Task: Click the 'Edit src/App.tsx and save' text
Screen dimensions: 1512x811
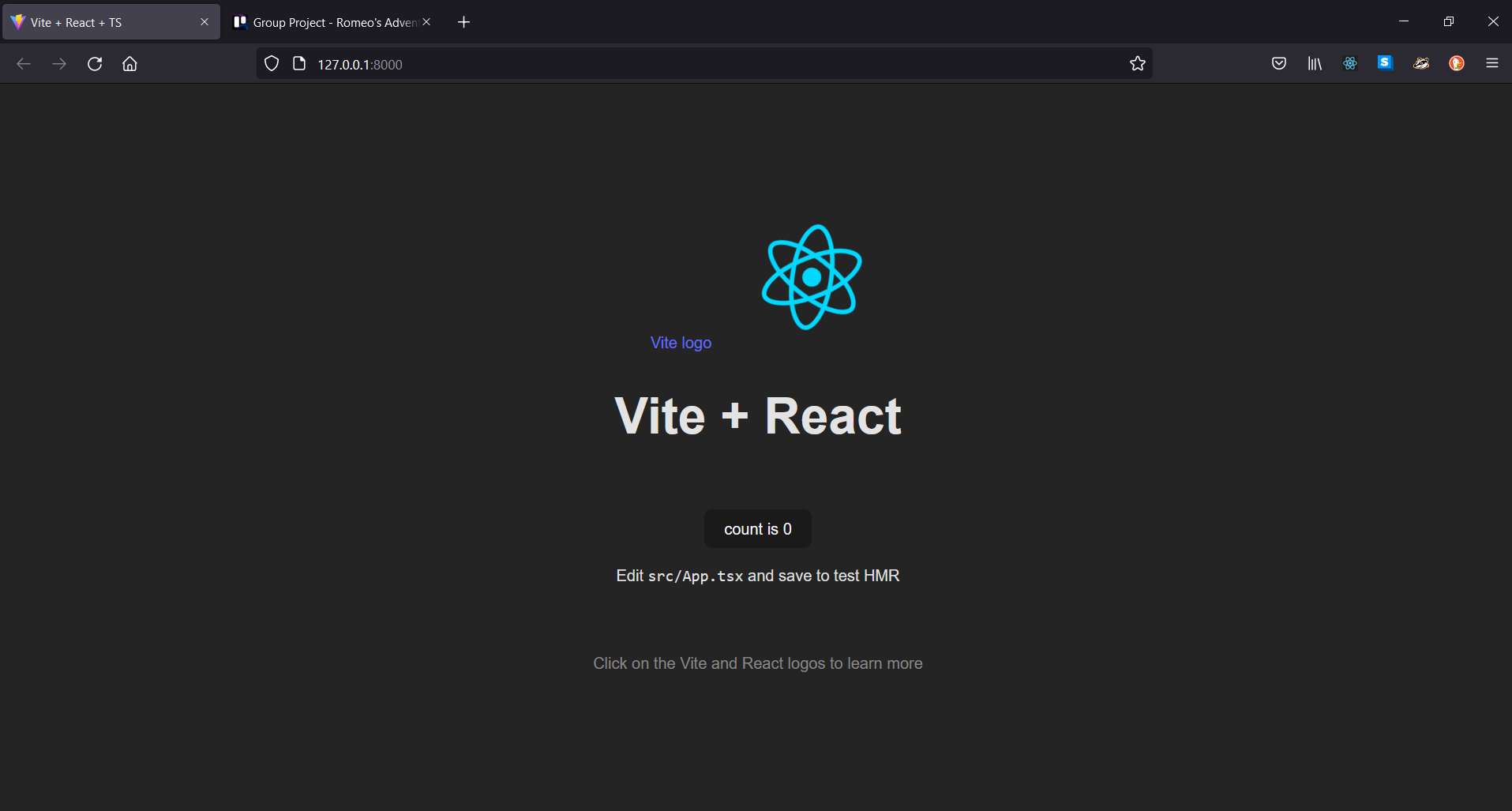Action: coord(758,576)
